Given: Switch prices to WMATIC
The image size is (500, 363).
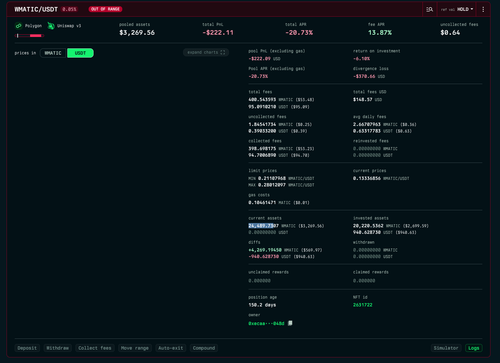Looking at the screenshot, I should click(53, 53).
